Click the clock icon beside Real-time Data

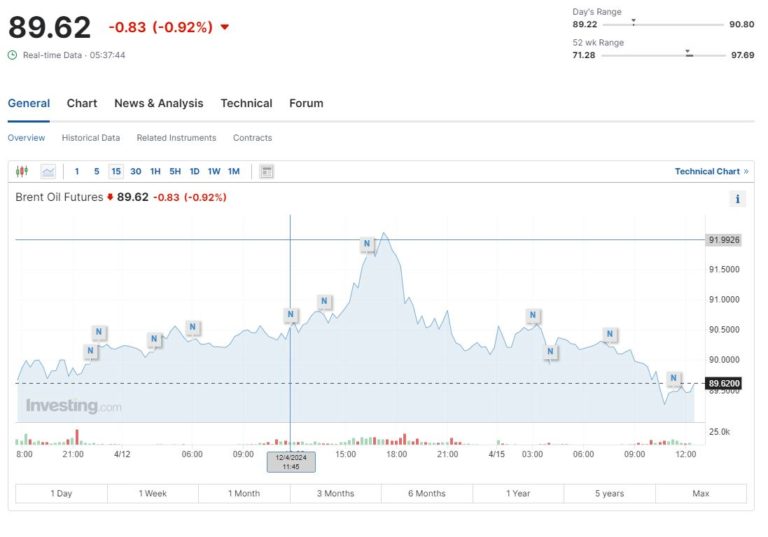tap(13, 55)
